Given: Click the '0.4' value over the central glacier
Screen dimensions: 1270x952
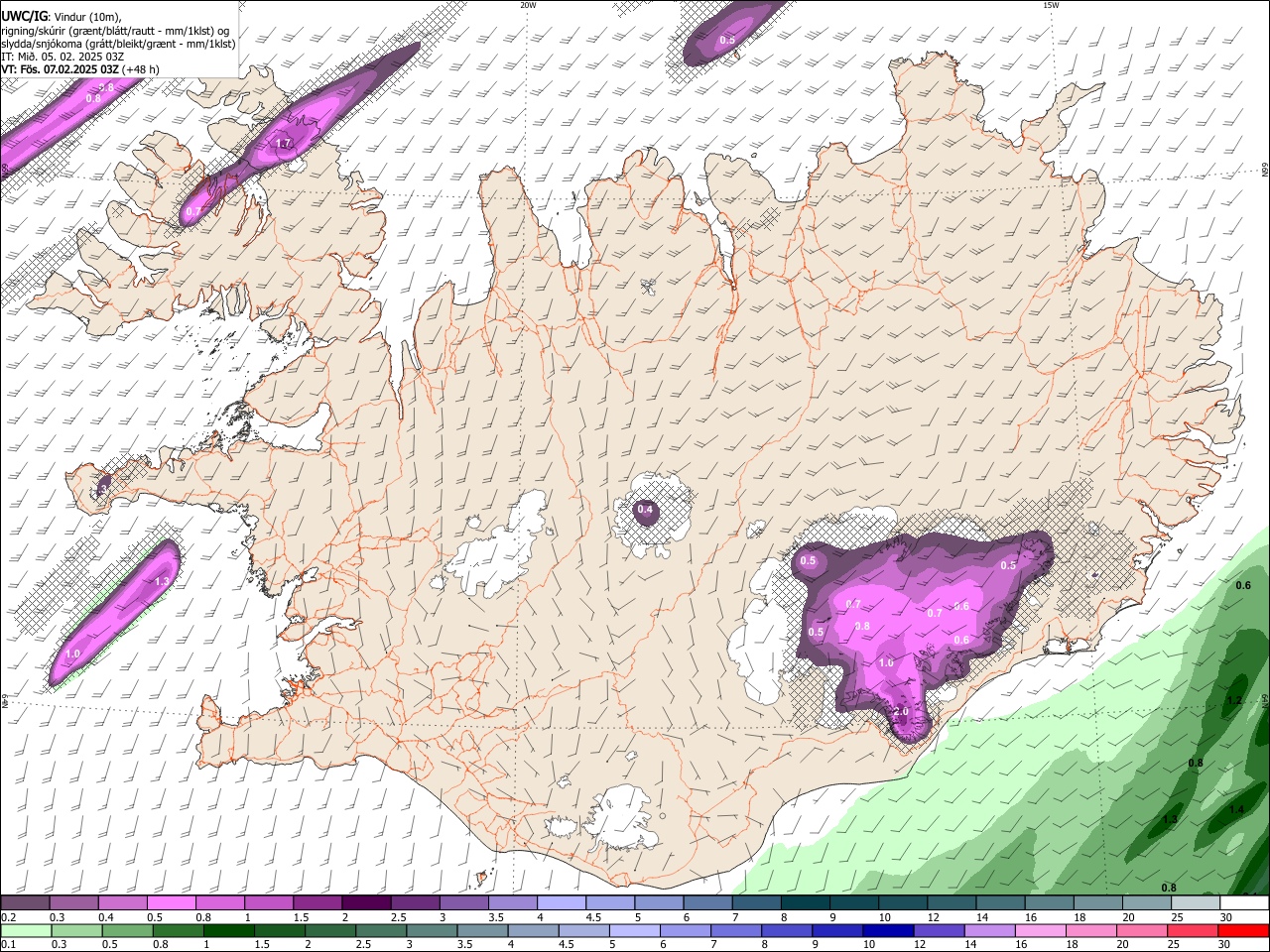Looking at the screenshot, I should tap(645, 510).
